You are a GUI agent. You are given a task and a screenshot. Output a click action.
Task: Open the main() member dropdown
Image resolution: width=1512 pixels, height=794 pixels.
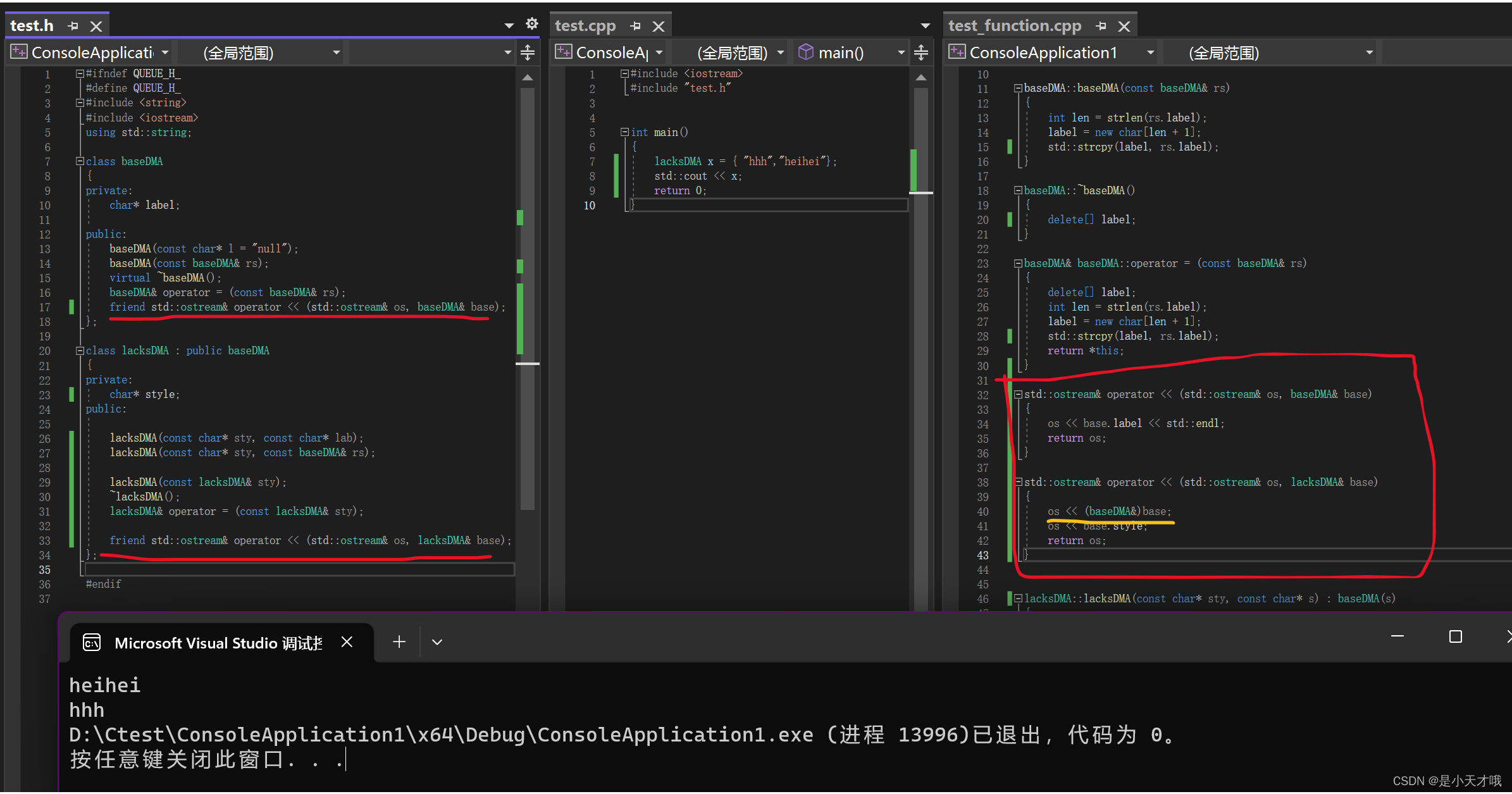[900, 52]
